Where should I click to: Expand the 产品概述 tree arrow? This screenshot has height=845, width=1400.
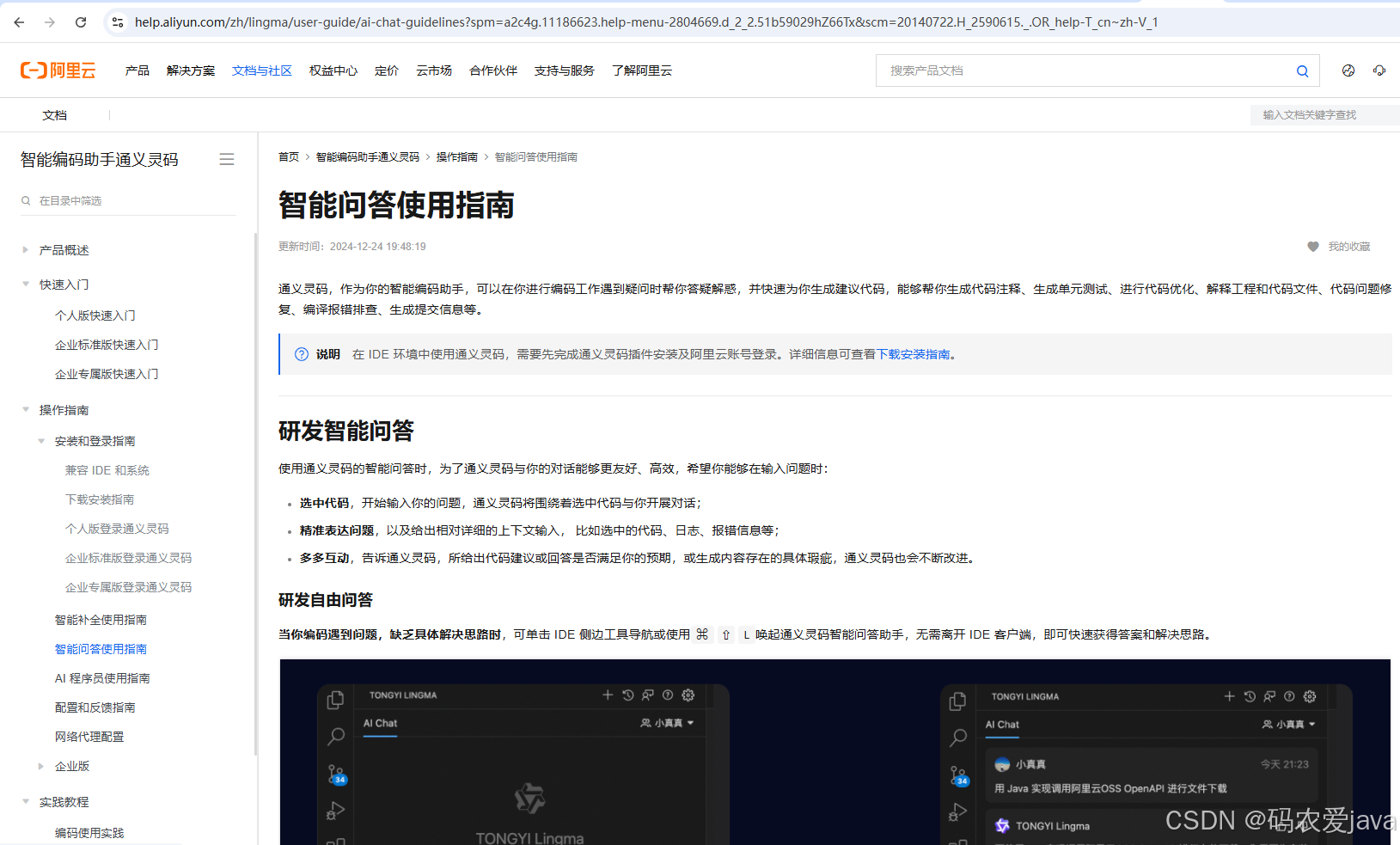pyautogui.click(x=25, y=250)
